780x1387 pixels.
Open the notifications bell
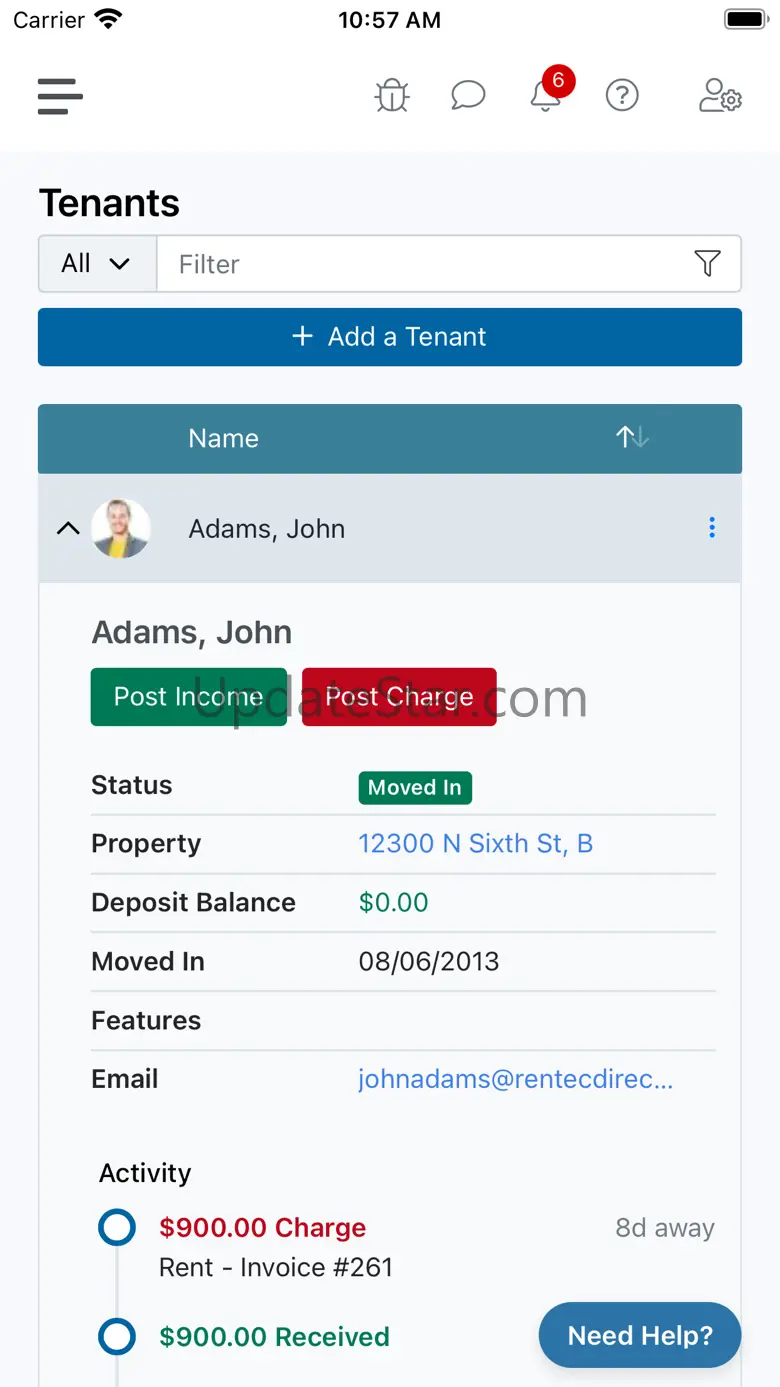click(x=545, y=96)
